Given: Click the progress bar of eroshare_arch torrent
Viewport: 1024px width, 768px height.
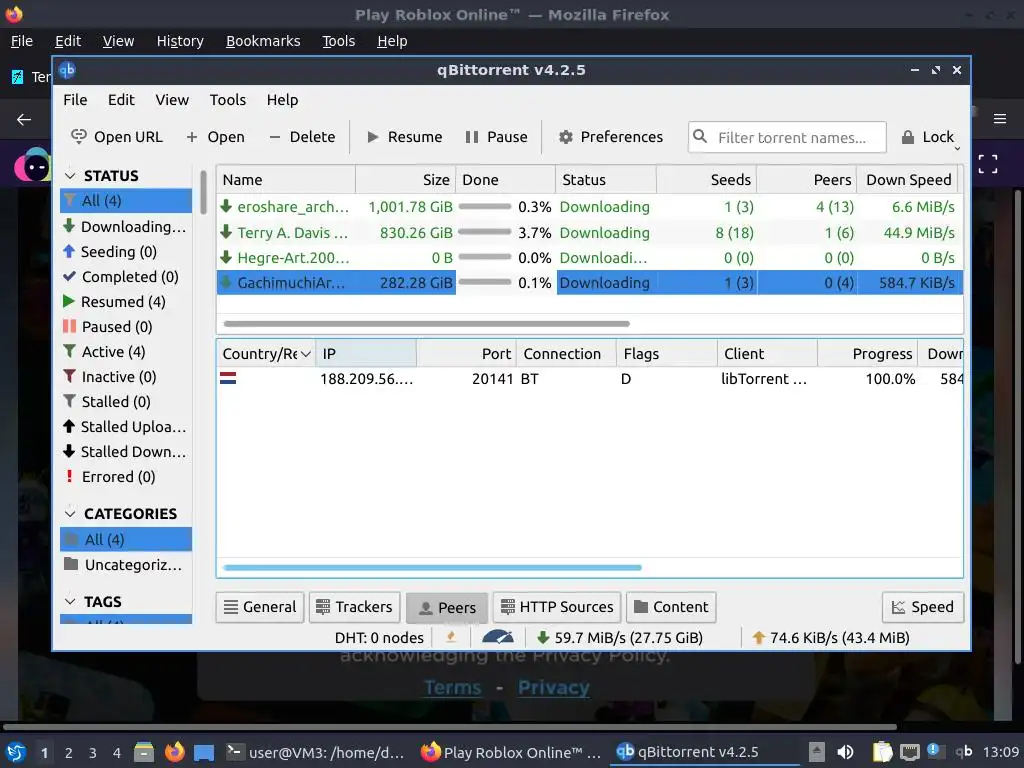Looking at the screenshot, I should point(485,206).
